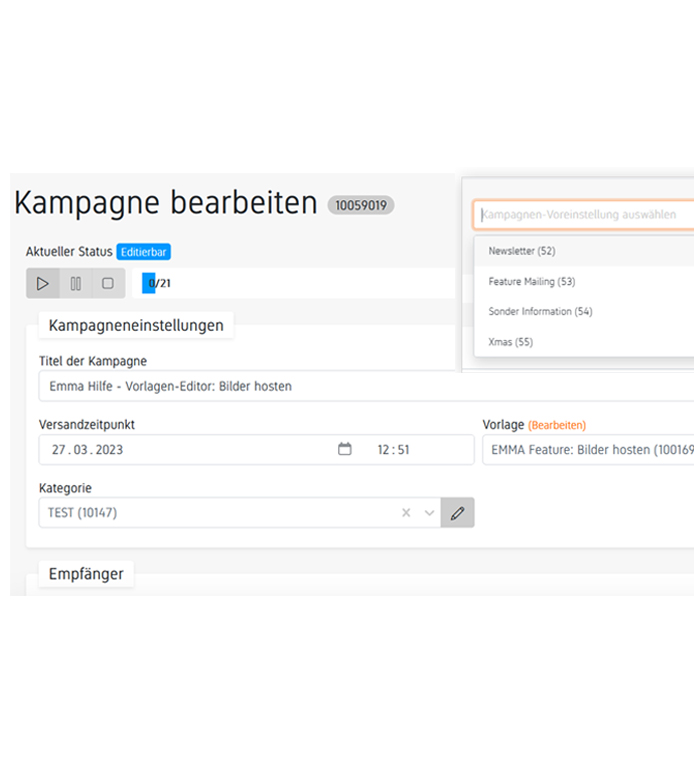
Task: Click the campaign ID badge 10059019
Action: 361,205
